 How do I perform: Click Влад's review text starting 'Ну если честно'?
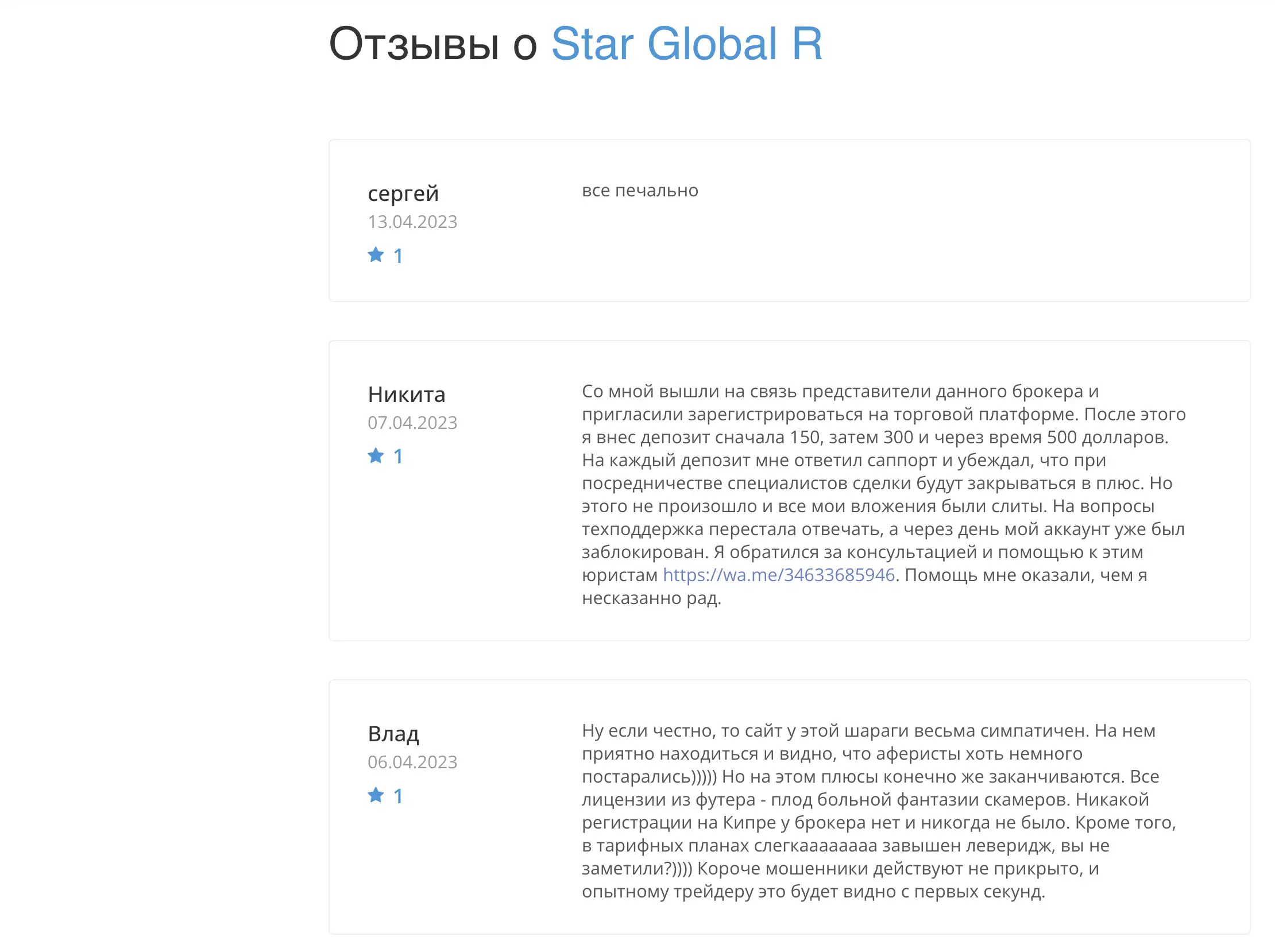point(879,811)
